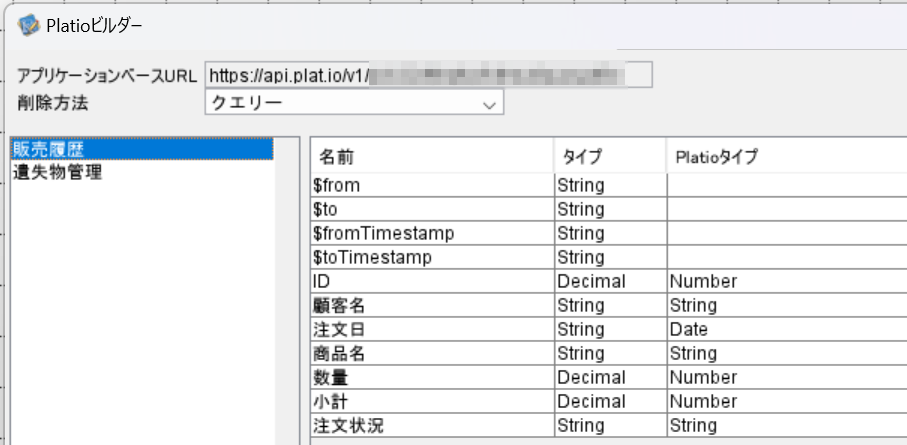The height and width of the screenshot is (445, 907).
Task: Click the Decimal type cell for 数量
Action: (610, 378)
